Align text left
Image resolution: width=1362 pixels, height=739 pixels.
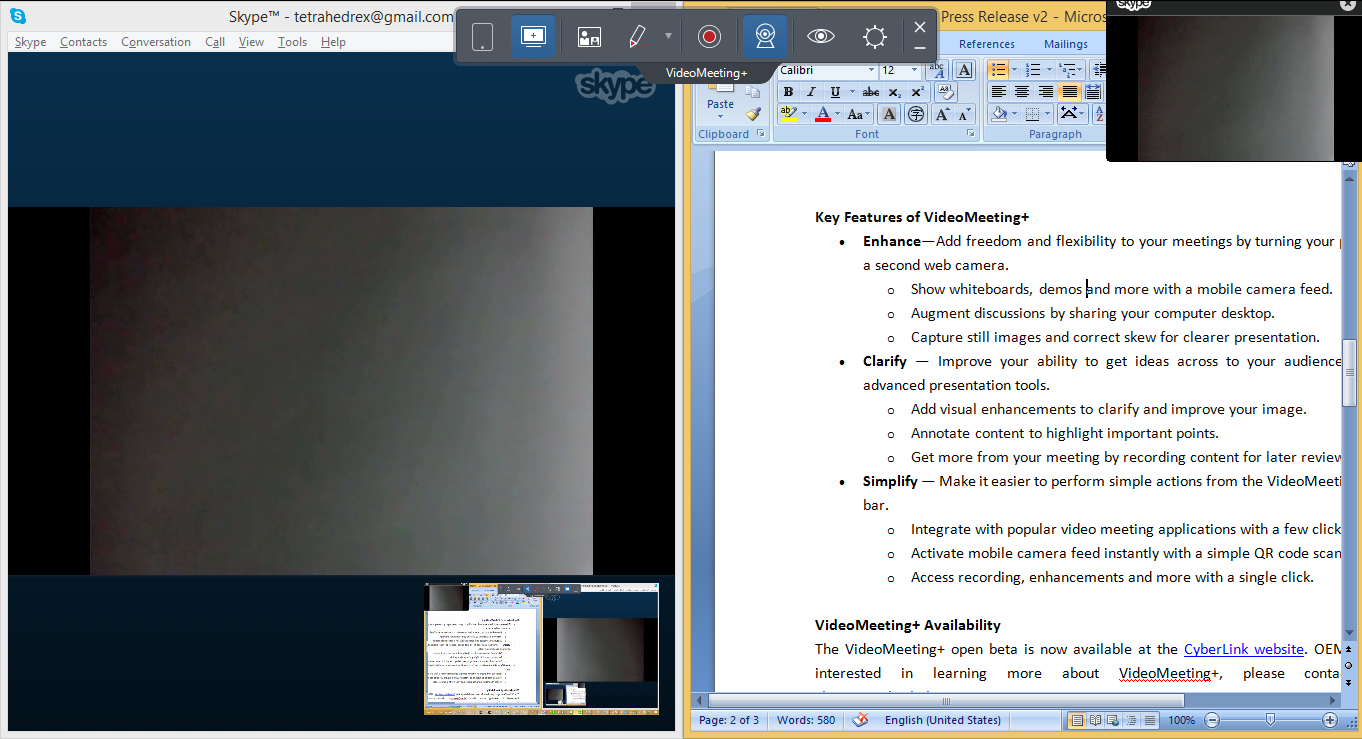pos(998,92)
